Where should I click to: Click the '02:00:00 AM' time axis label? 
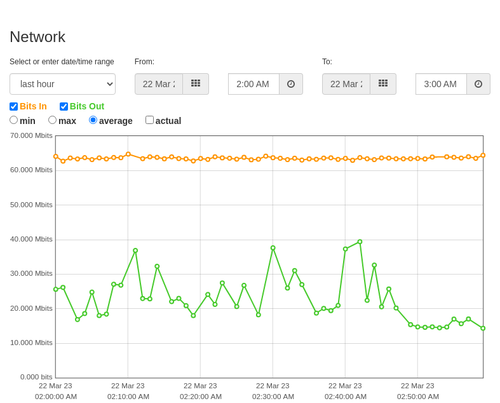click(x=56, y=397)
